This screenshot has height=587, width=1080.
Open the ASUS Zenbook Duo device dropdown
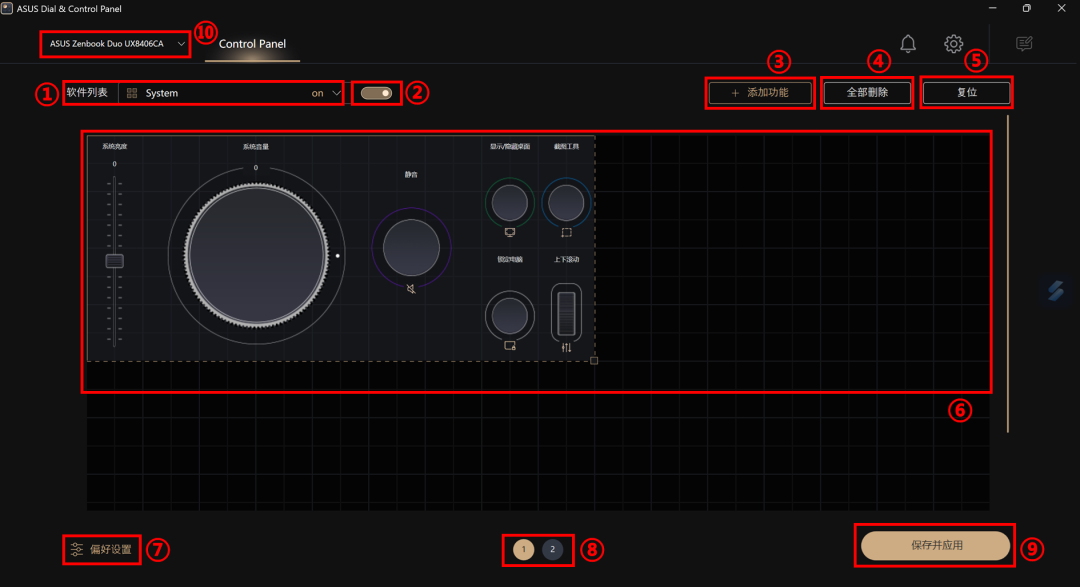point(116,44)
